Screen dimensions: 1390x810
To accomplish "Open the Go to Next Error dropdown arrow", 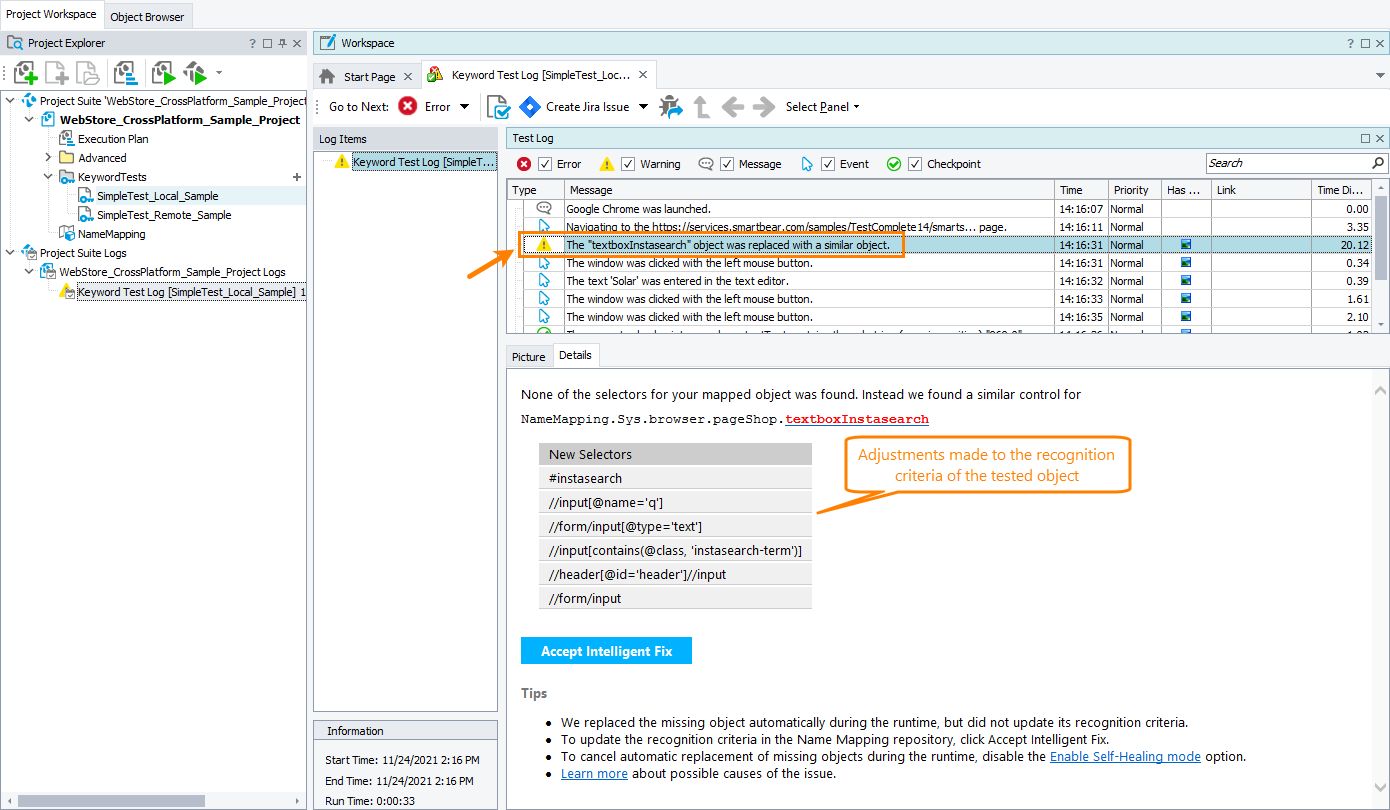I will [465, 107].
